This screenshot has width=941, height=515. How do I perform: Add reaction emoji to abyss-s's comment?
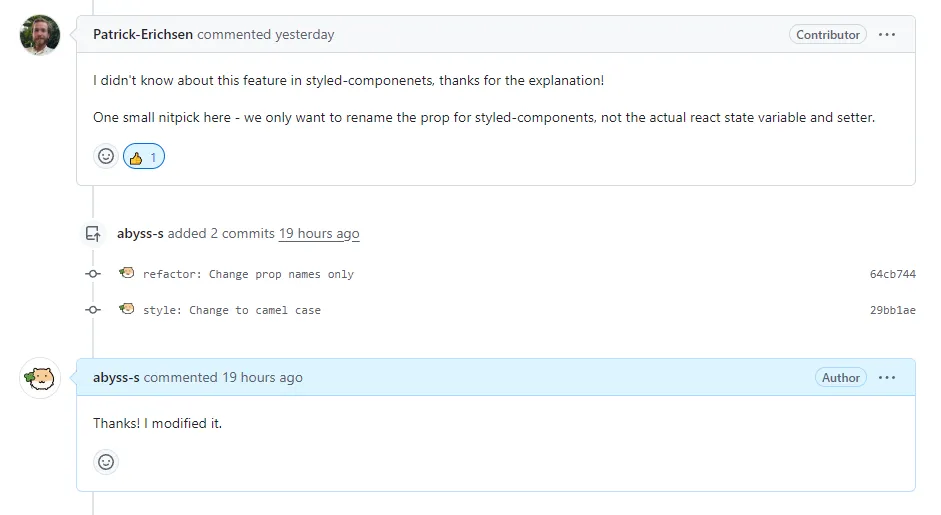tap(106, 462)
